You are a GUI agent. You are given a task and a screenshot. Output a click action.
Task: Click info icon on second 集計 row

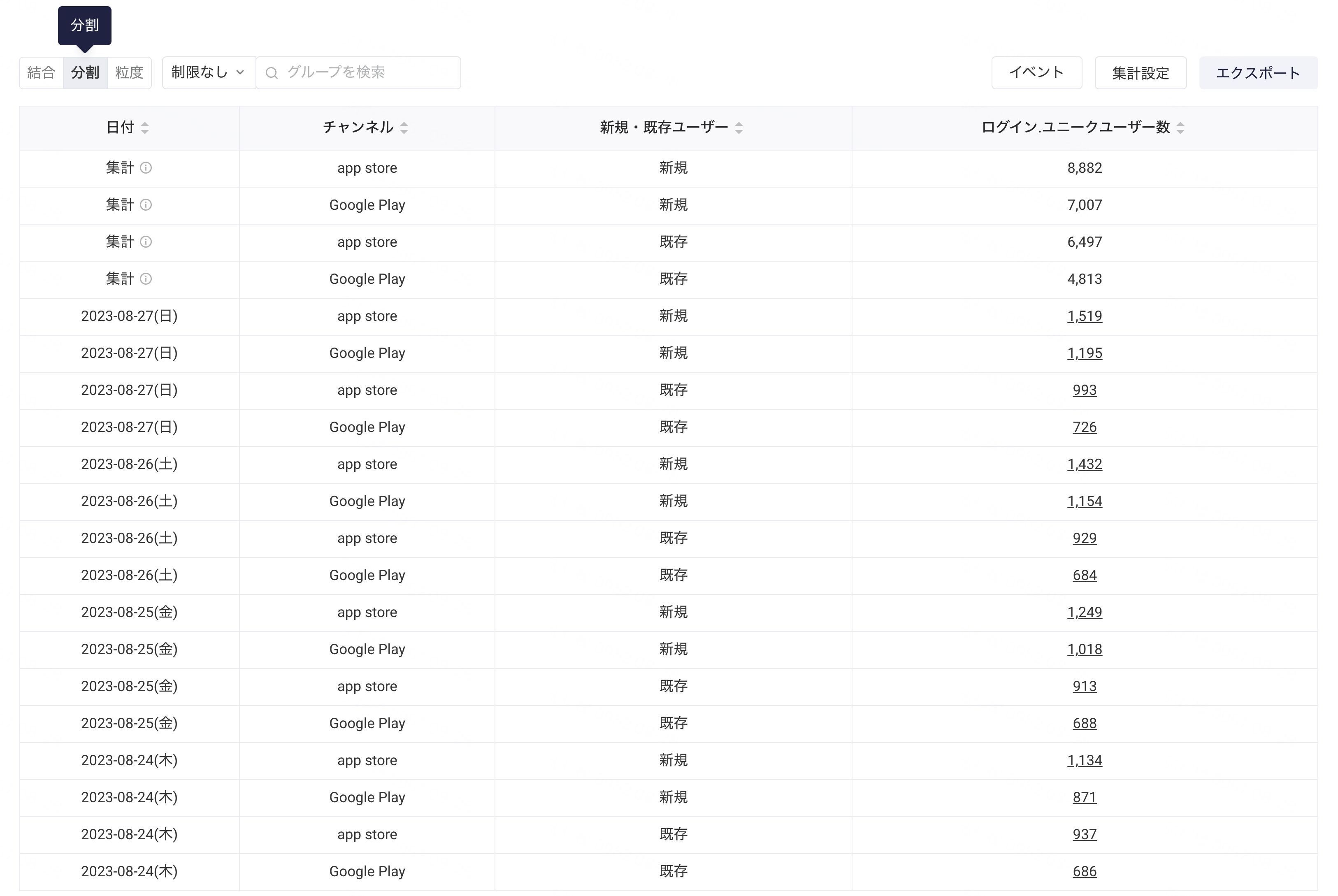pos(146,205)
